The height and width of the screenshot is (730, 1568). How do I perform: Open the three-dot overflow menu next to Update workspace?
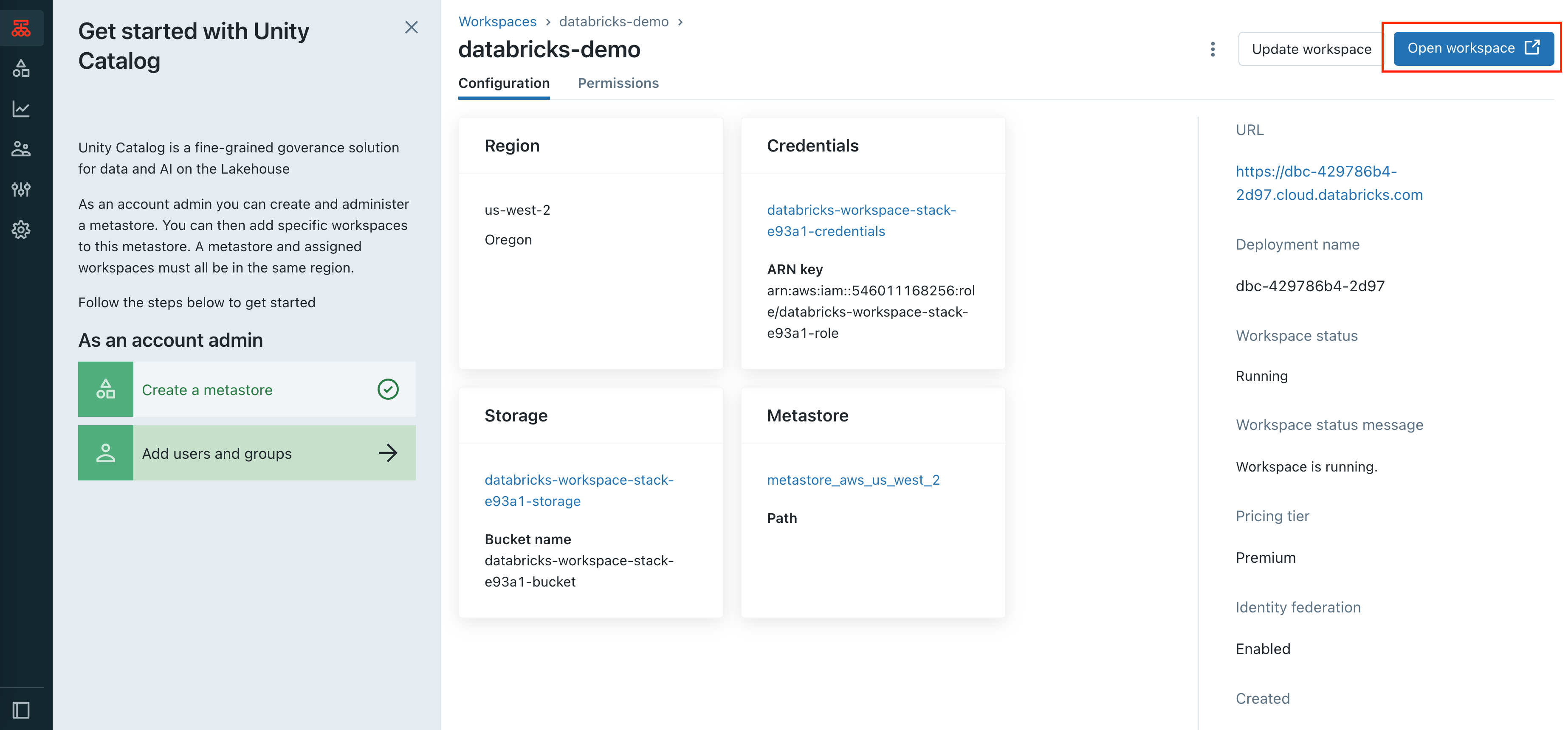[1212, 49]
